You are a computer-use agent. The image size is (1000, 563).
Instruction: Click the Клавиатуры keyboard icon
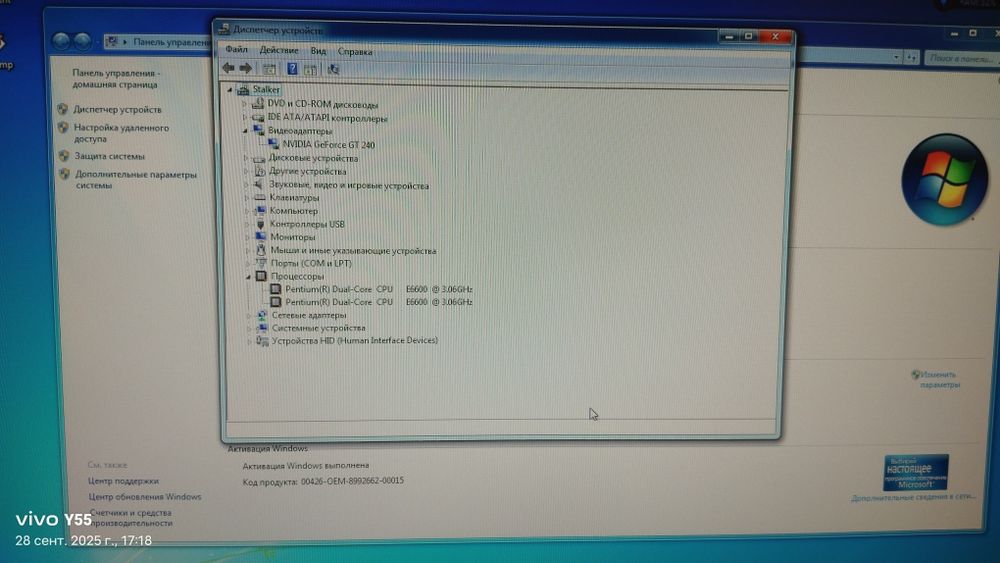tap(260, 198)
